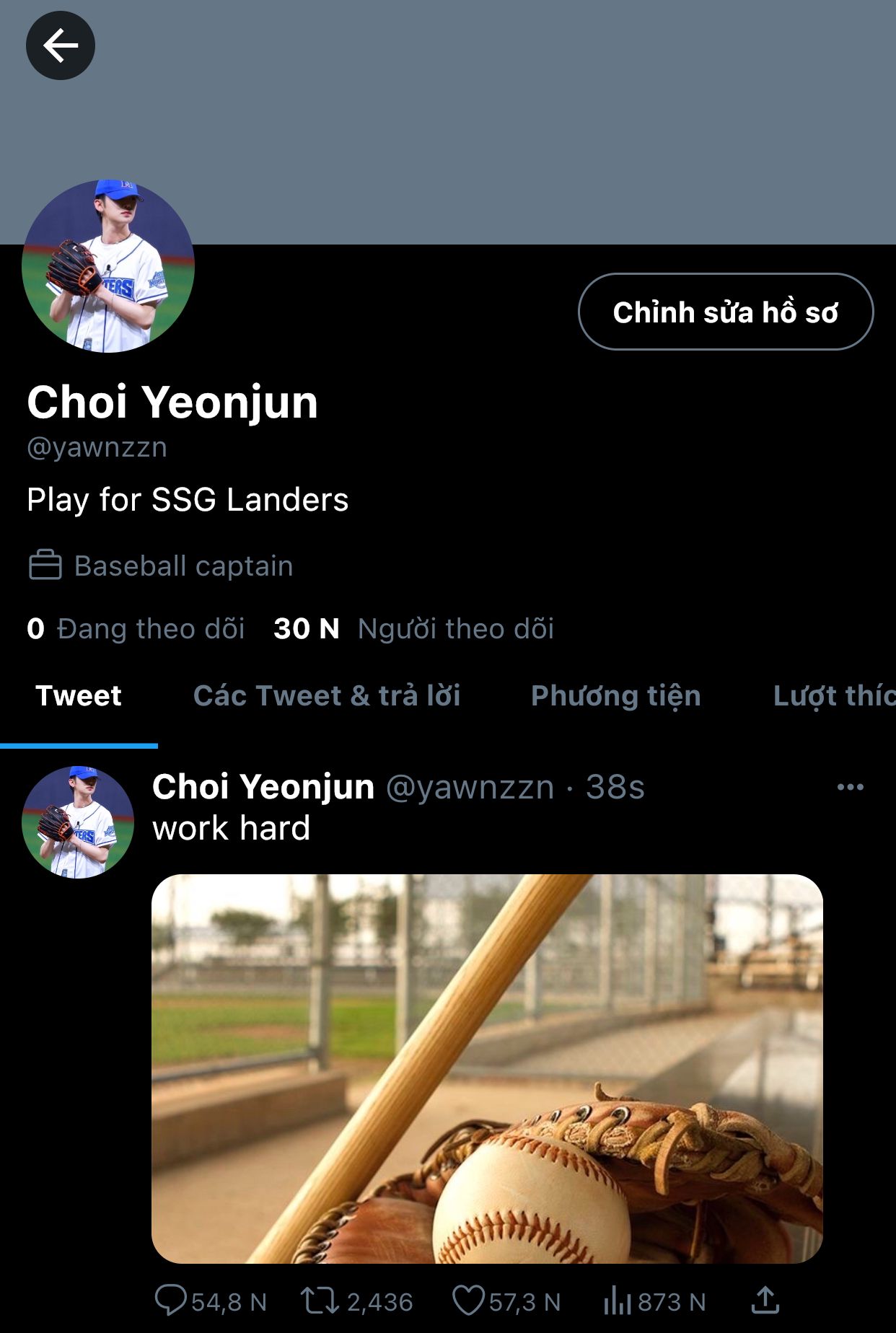This screenshot has width=896, height=1333.
Task: Open the three-dot more options menu
Action: pos(850,787)
